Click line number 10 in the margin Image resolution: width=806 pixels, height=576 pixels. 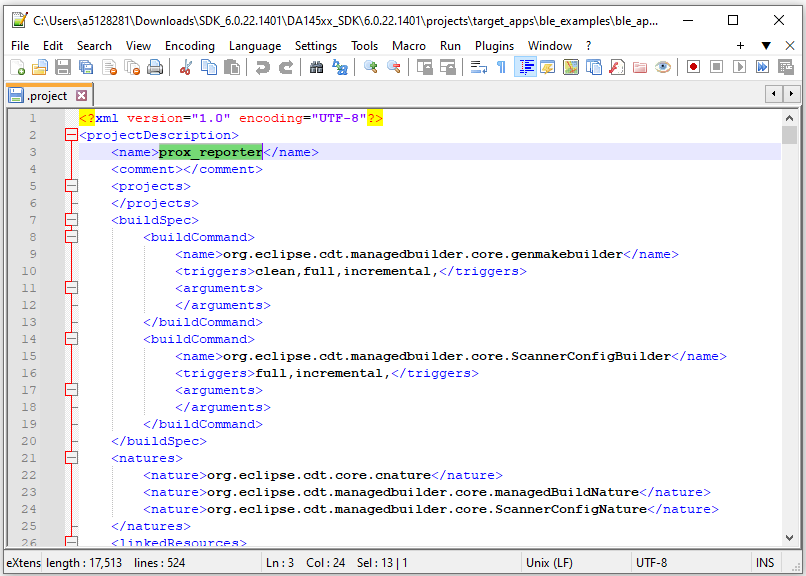(29, 271)
